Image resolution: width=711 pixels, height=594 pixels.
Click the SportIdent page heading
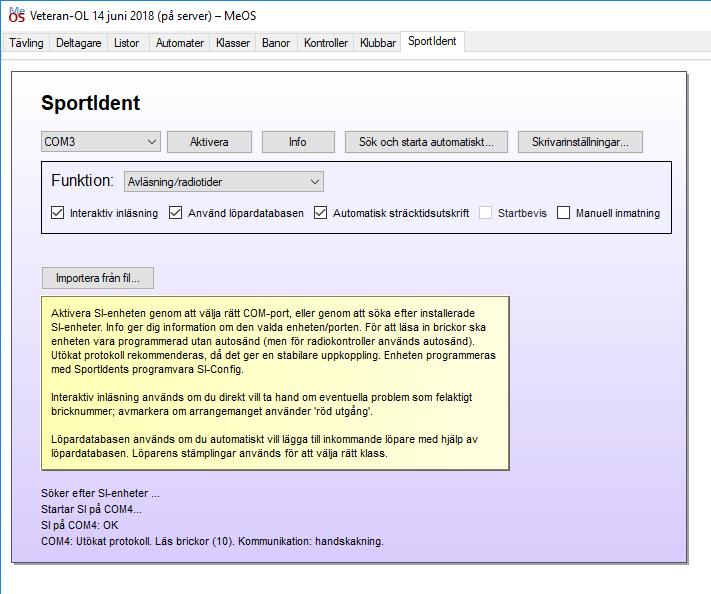[x=91, y=103]
